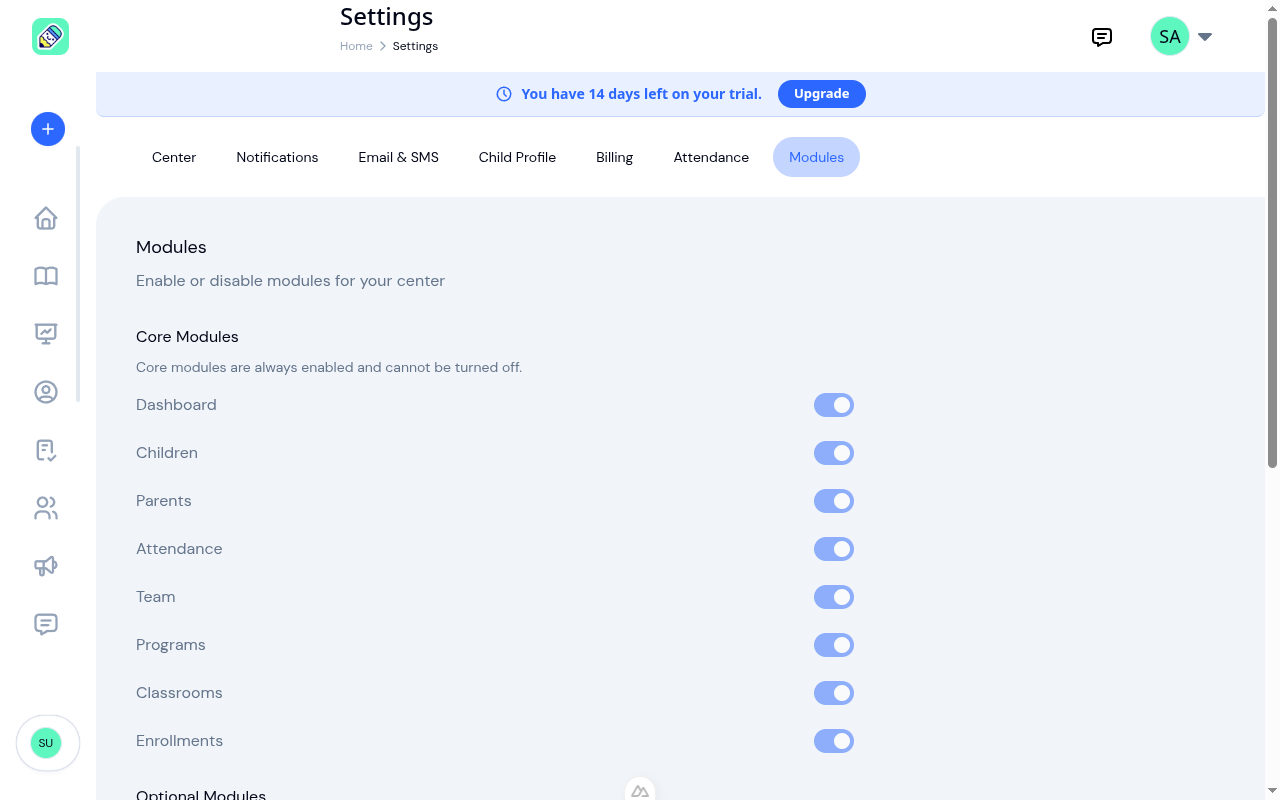
Task: Open the user profile circle icon
Action: coord(46,392)
